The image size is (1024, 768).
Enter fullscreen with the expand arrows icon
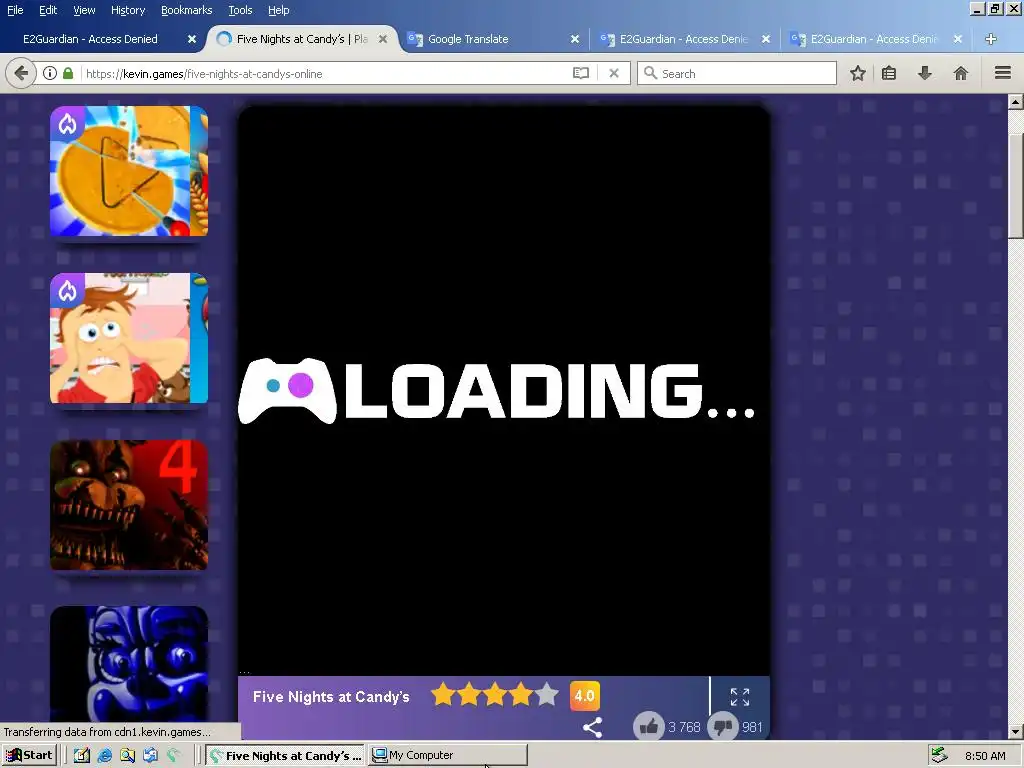coord(740,697)
